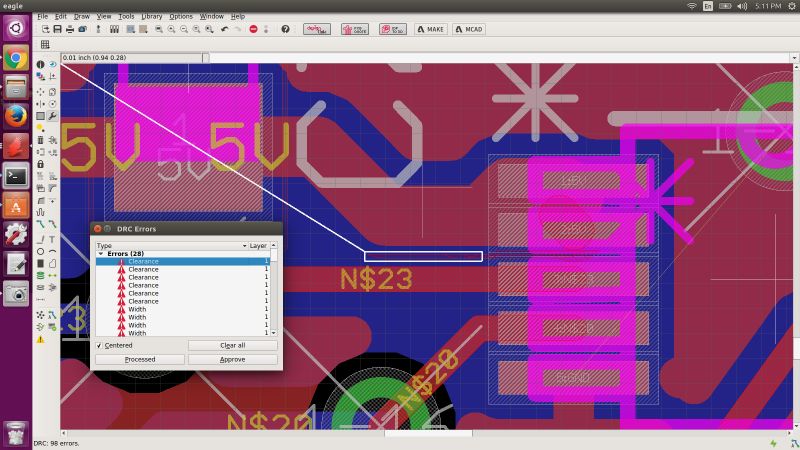Viewport: 800px width, 450px height.
Task: Select the Text T tool
Action: point(53,239)
